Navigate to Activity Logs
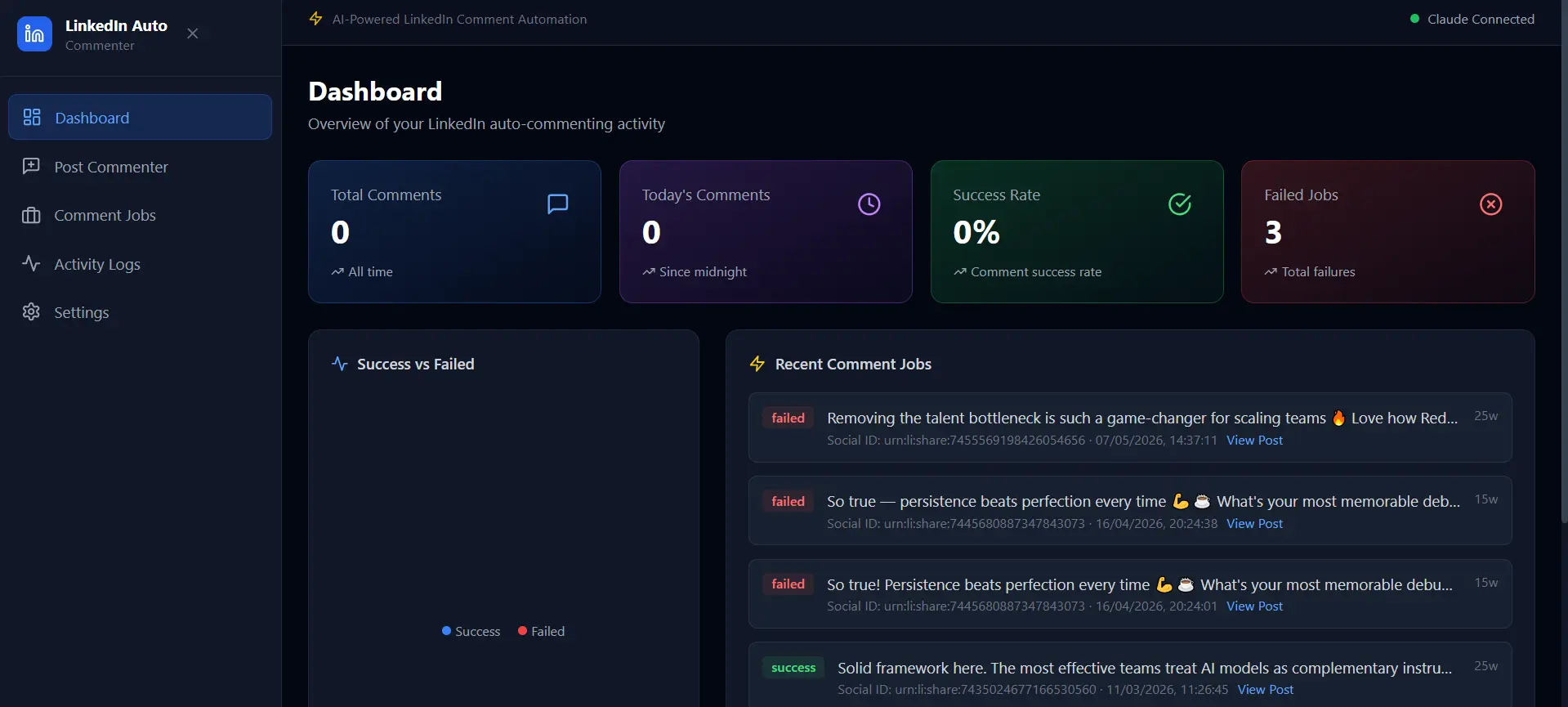This screenshot has width=1568, height=707. tap(140, 263)
